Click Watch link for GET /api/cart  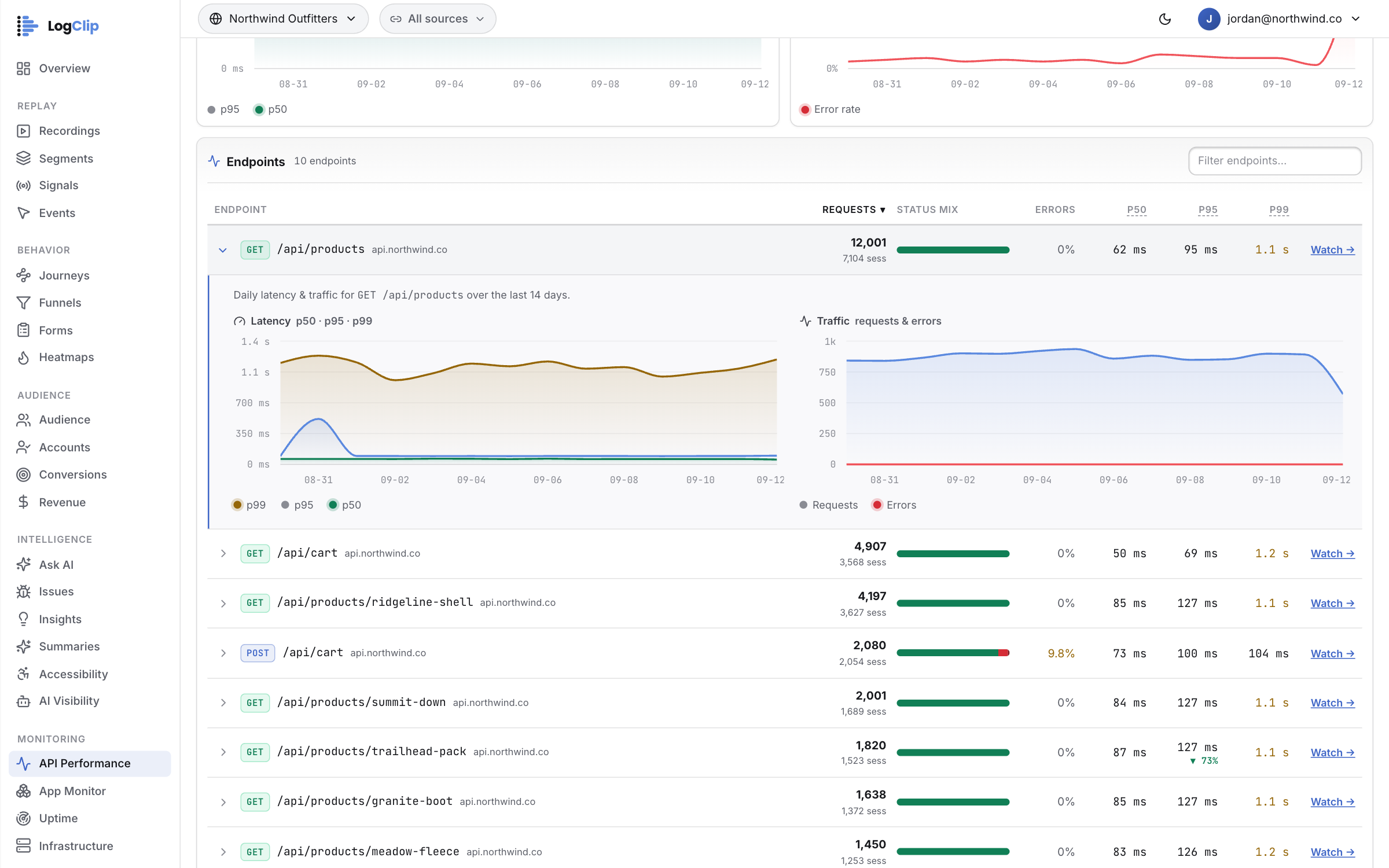1332,554
